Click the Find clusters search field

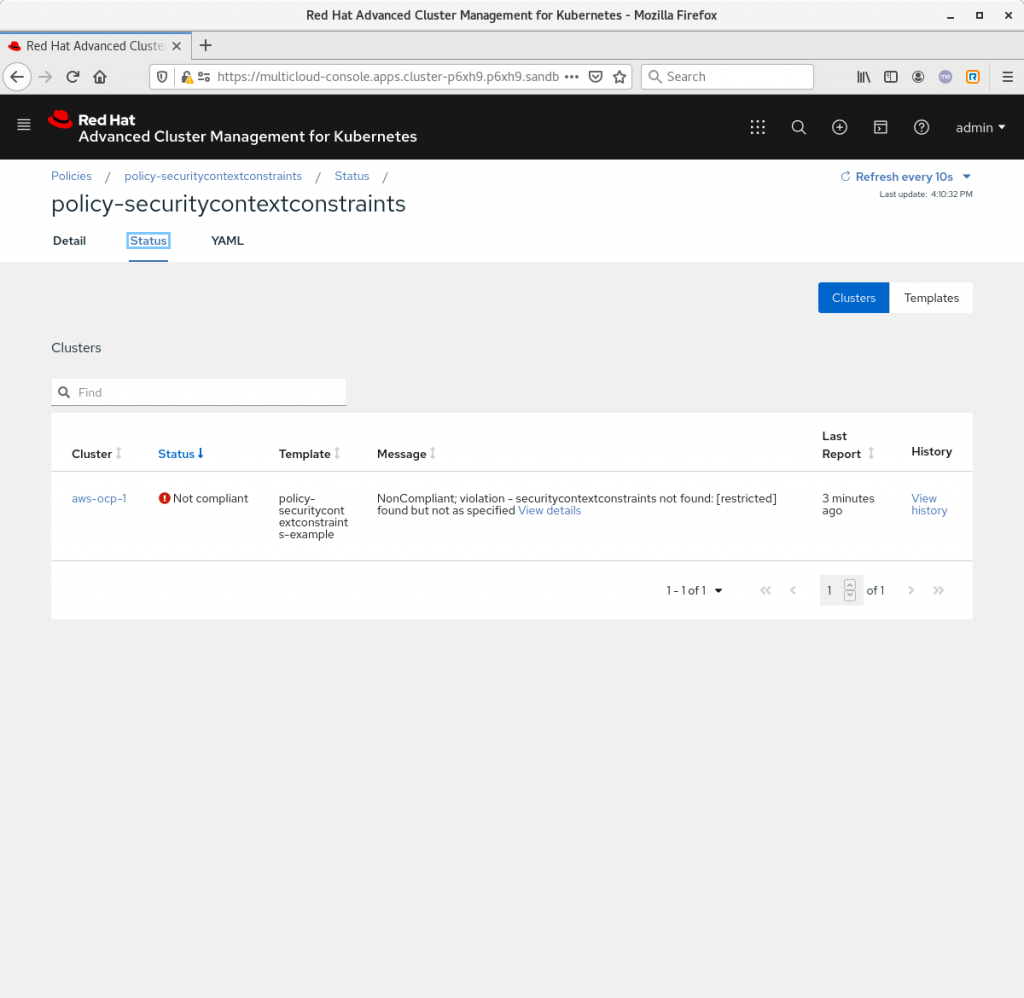(x=199, y=393)
